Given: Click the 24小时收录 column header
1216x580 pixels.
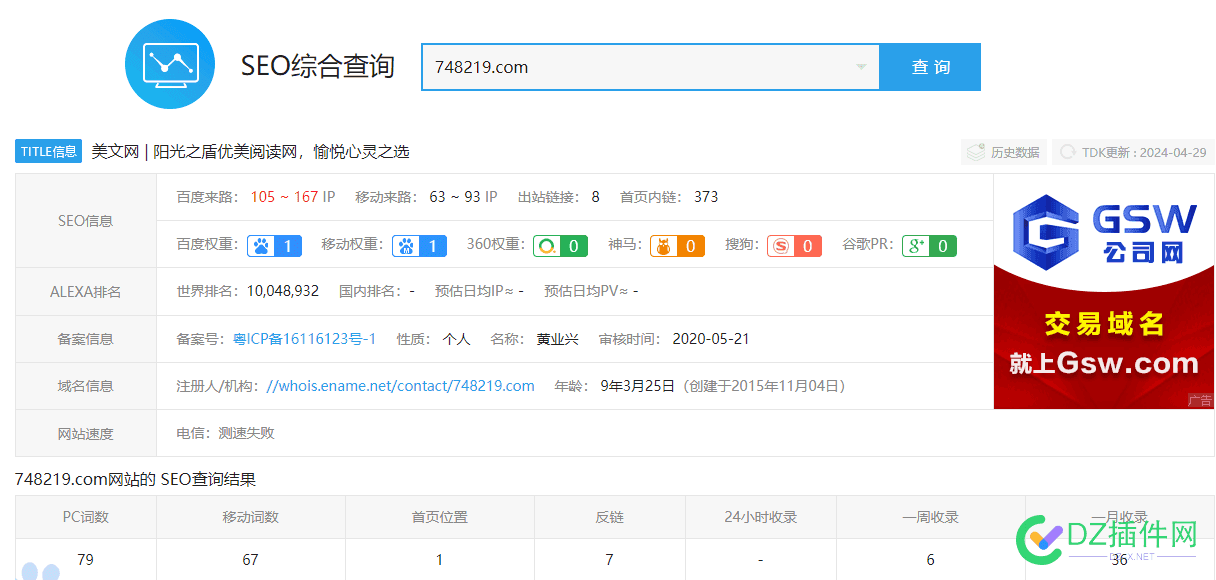Looking at the screenshot, I should pyautogui.click(x=761, y=517).
